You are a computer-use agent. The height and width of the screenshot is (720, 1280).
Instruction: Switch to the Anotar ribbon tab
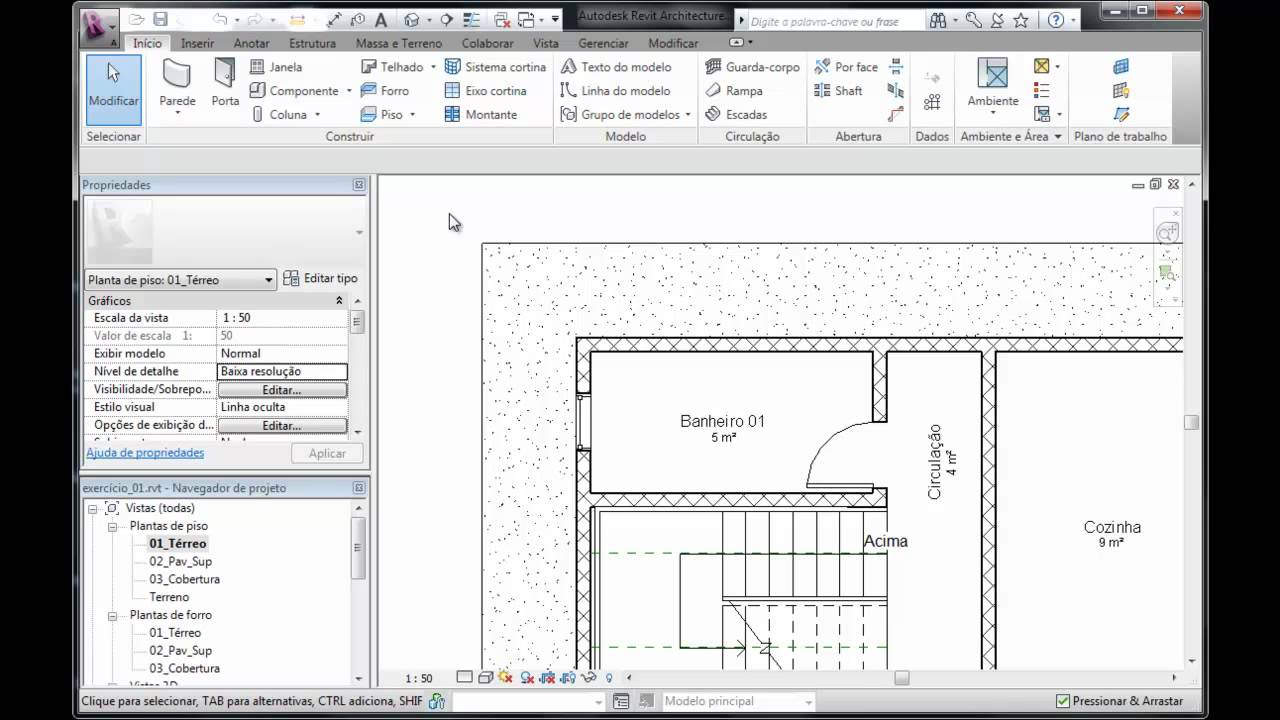(251, 43)
